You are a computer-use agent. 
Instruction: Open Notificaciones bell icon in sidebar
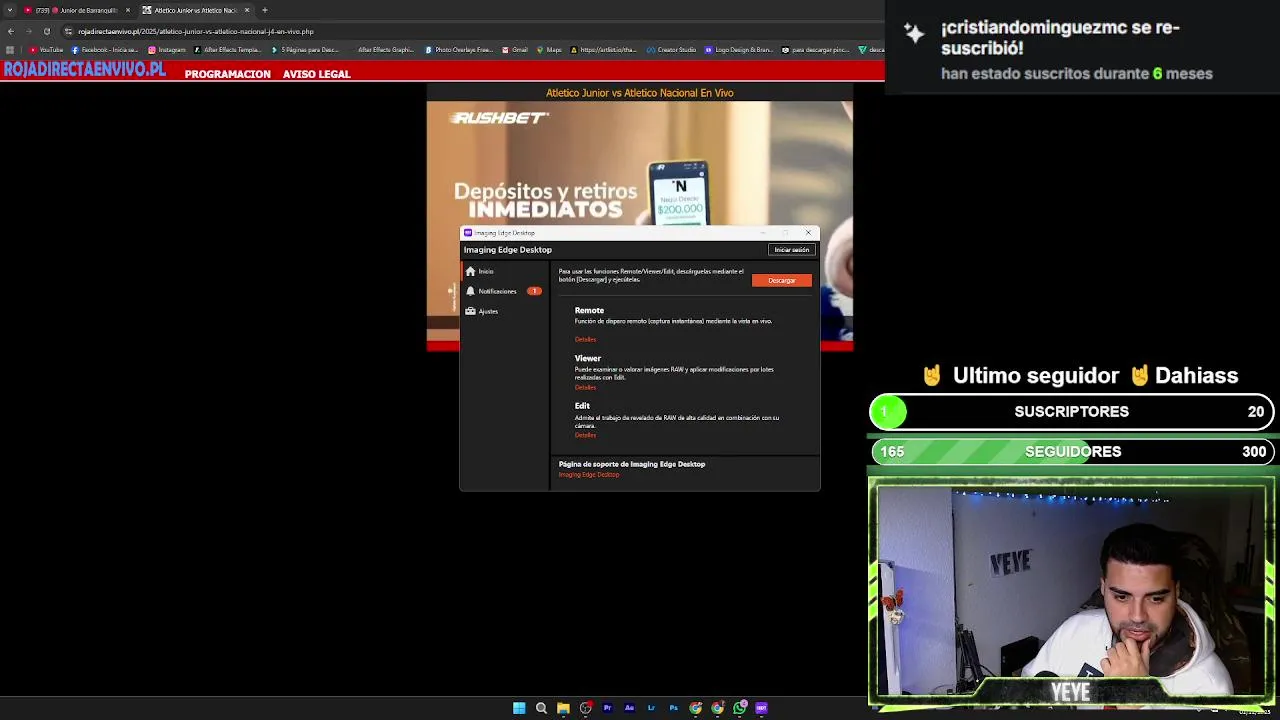click(470, 291)
